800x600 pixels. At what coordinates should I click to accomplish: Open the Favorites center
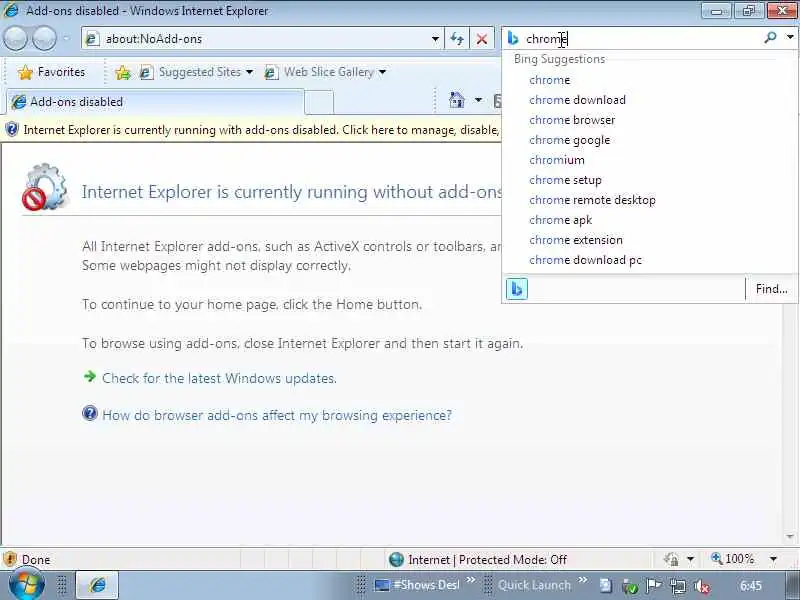(52, 72)
